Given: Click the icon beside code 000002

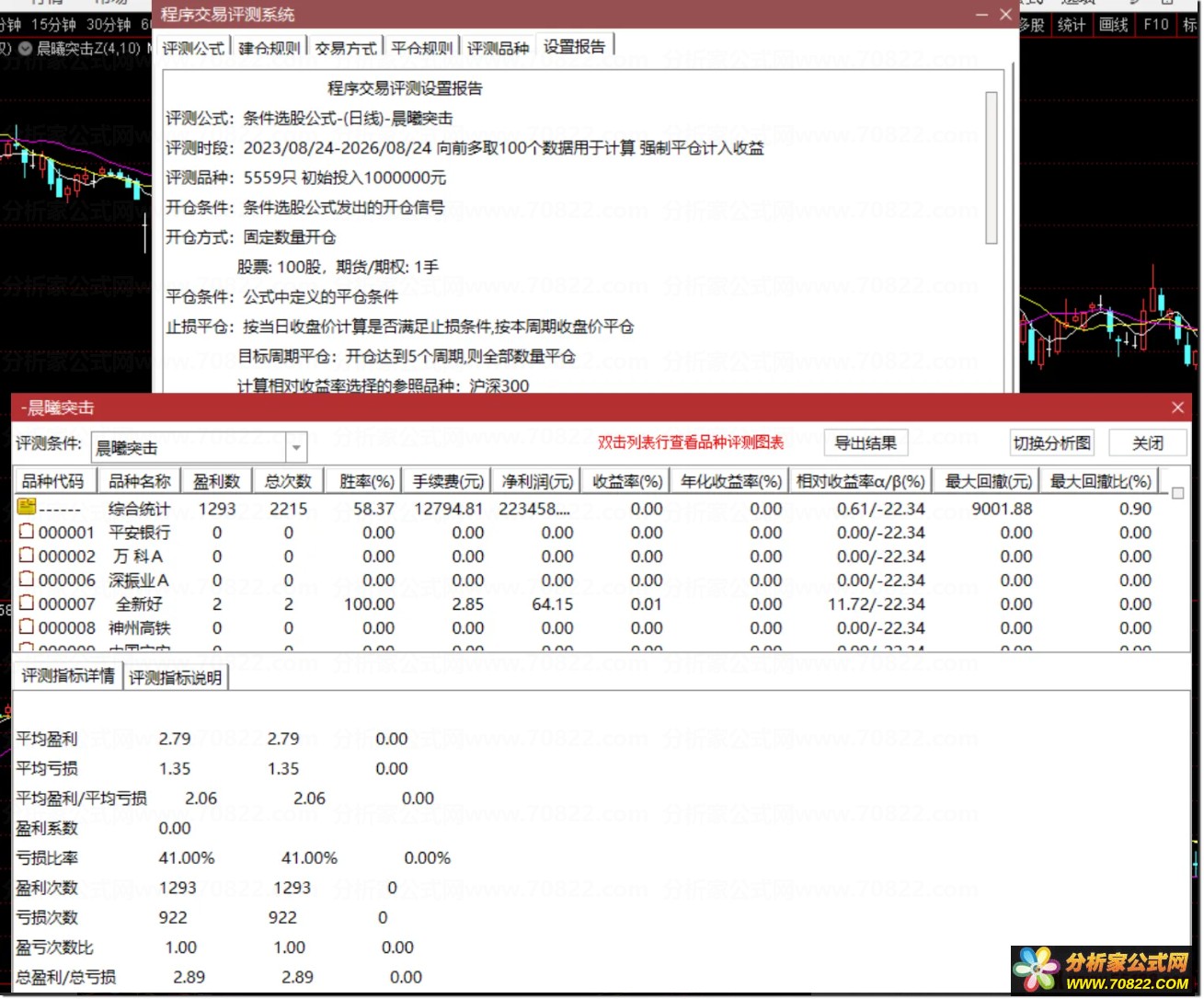Looking at the screenshot, I should (x=26, y=555).
